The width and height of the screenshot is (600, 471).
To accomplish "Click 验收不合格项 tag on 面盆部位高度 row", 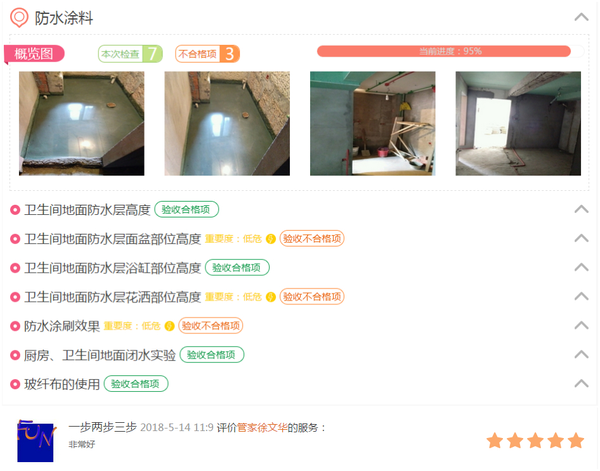I will (x=312, y=239).
